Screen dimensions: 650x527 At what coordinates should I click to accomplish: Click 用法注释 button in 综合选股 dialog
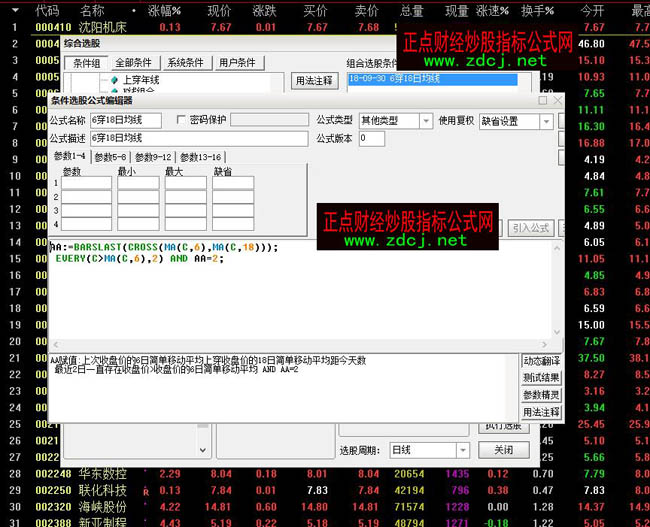pos(314,80)
